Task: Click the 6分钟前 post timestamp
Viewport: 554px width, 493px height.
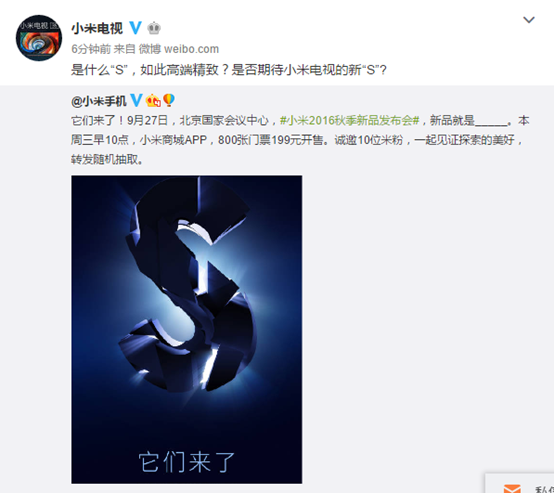Action: [91, 49]
